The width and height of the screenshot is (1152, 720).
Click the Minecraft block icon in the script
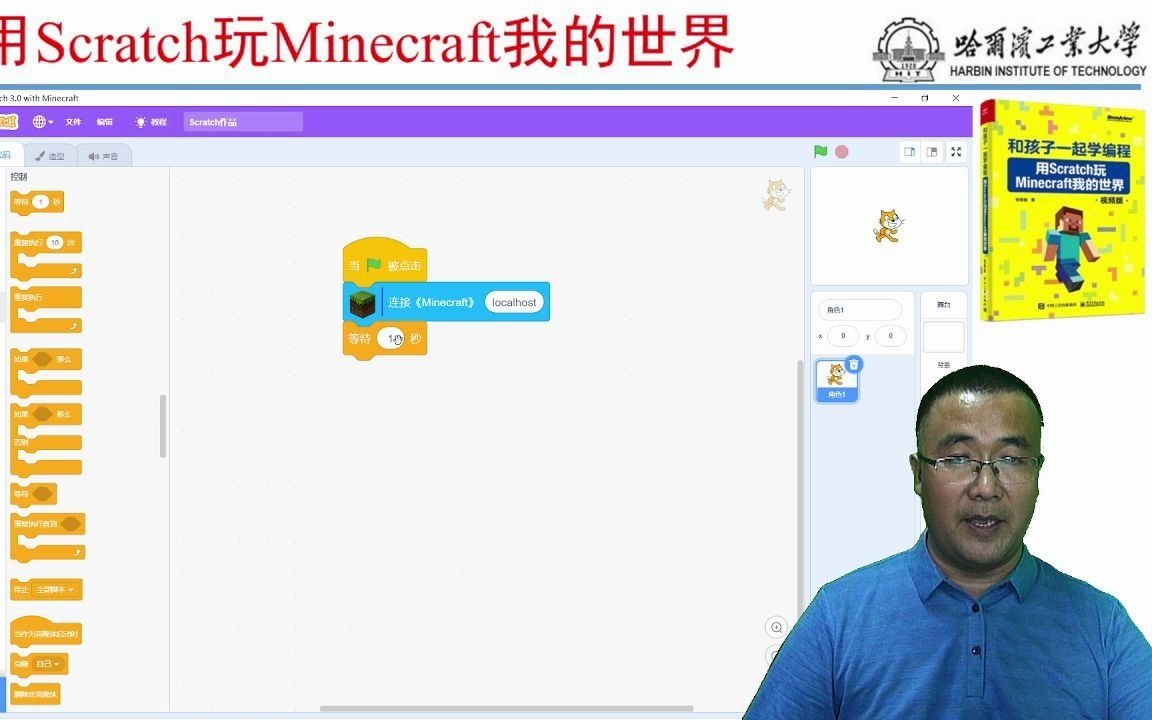point(362,301)
